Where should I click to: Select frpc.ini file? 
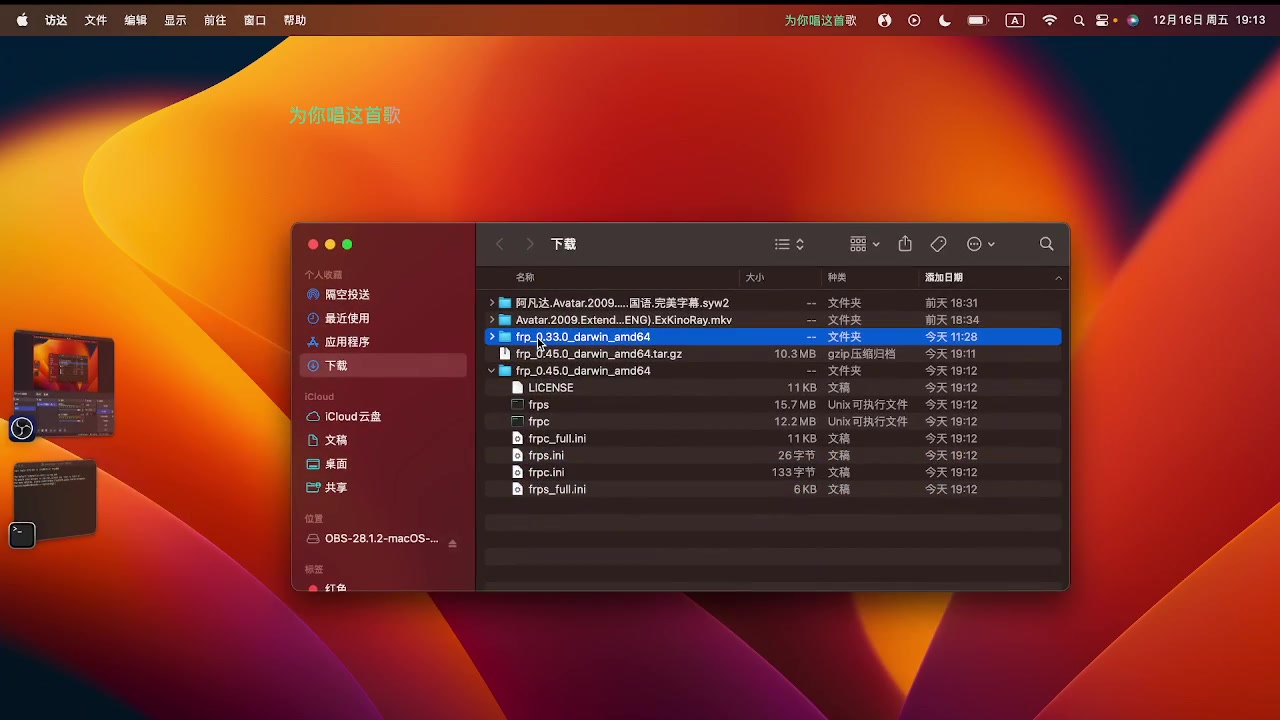coord(773,472)
